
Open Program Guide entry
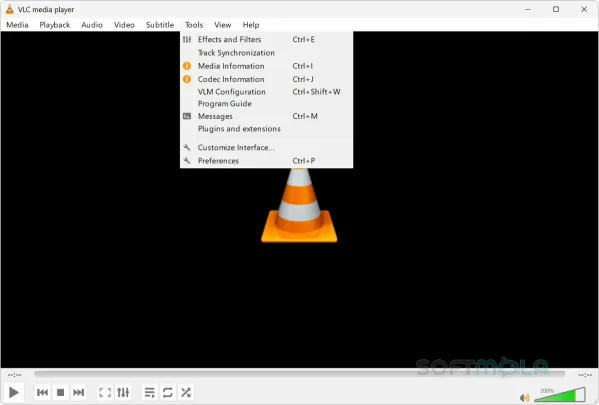(266, 104)
